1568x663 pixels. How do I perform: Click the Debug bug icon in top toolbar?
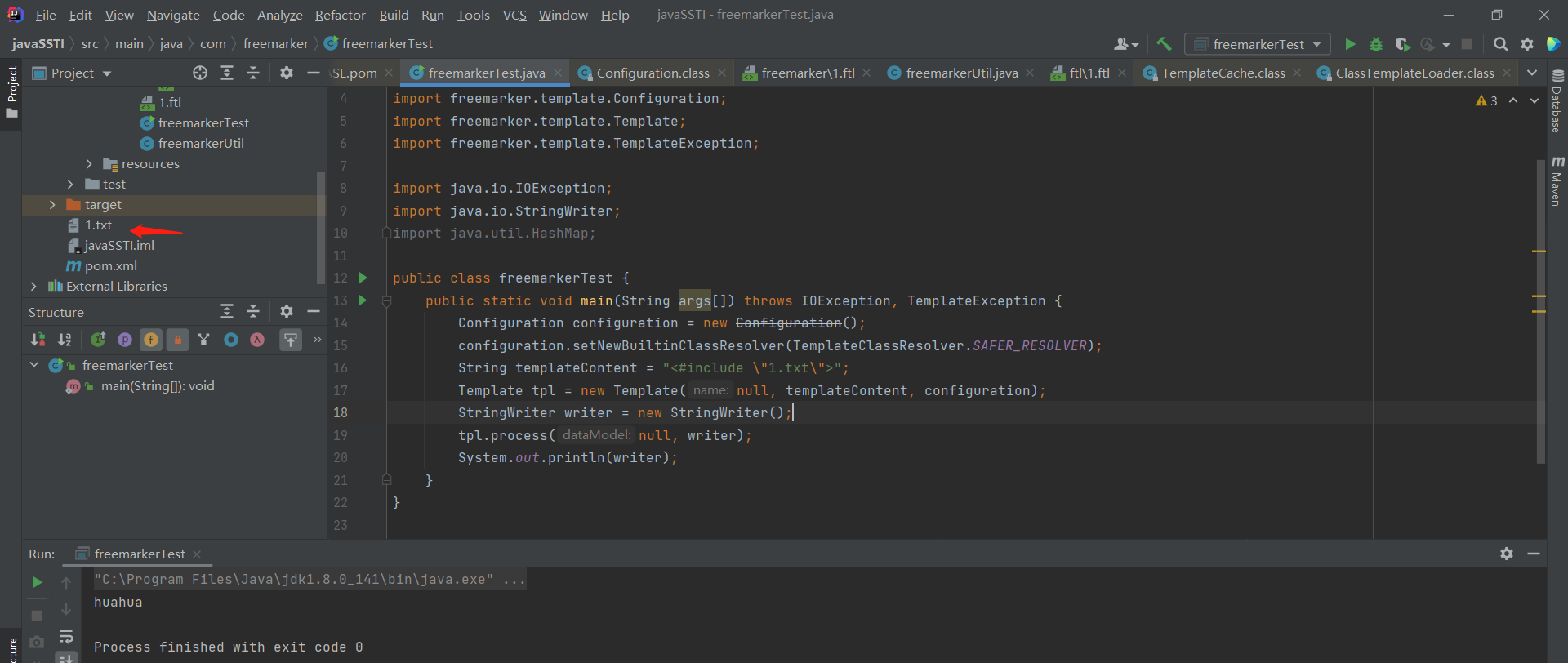pos(1376,44)
